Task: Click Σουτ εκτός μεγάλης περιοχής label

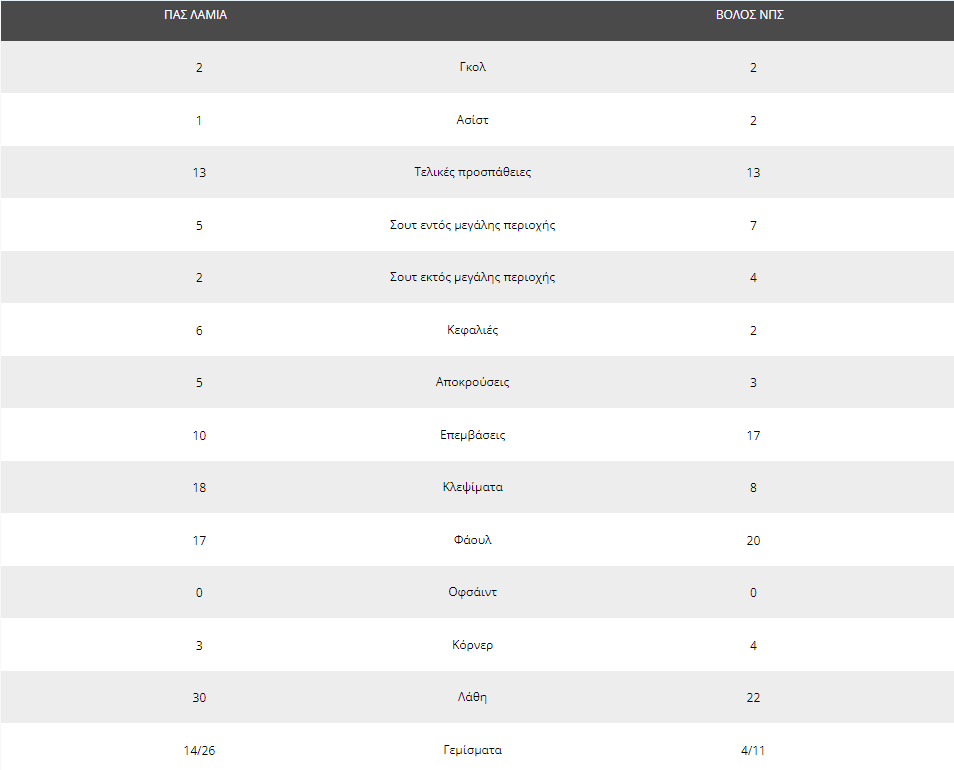Action: pos(473,277)
